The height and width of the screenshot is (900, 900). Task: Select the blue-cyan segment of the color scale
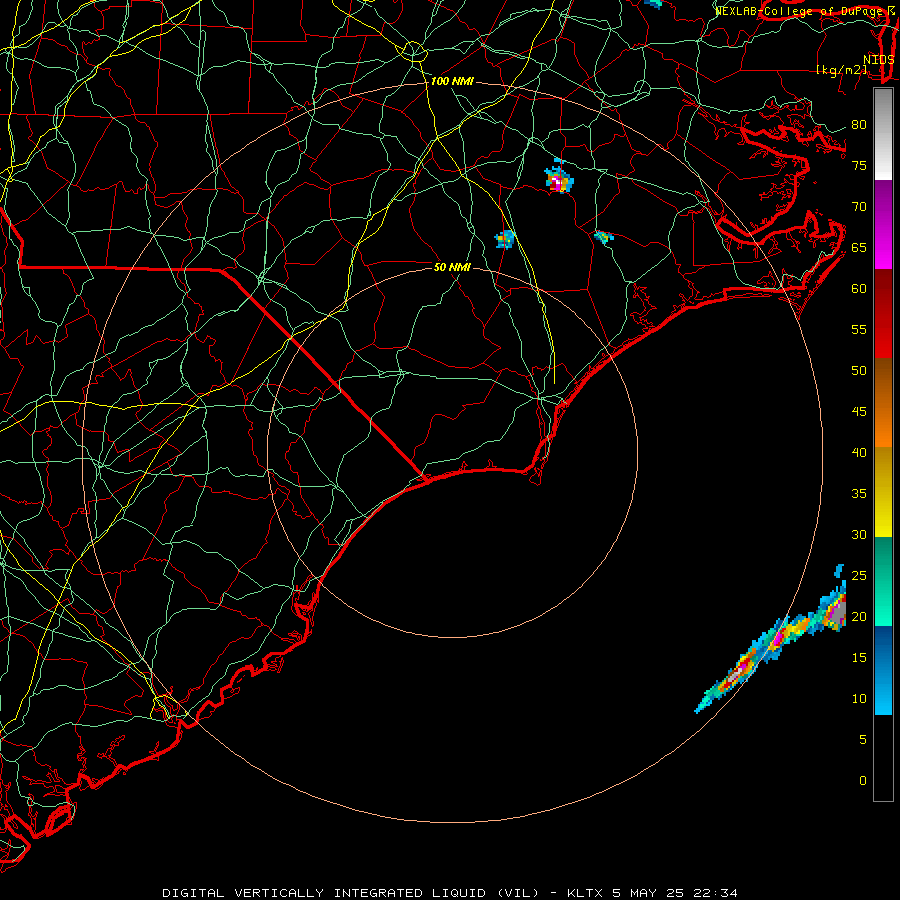(x=883, y=670)
